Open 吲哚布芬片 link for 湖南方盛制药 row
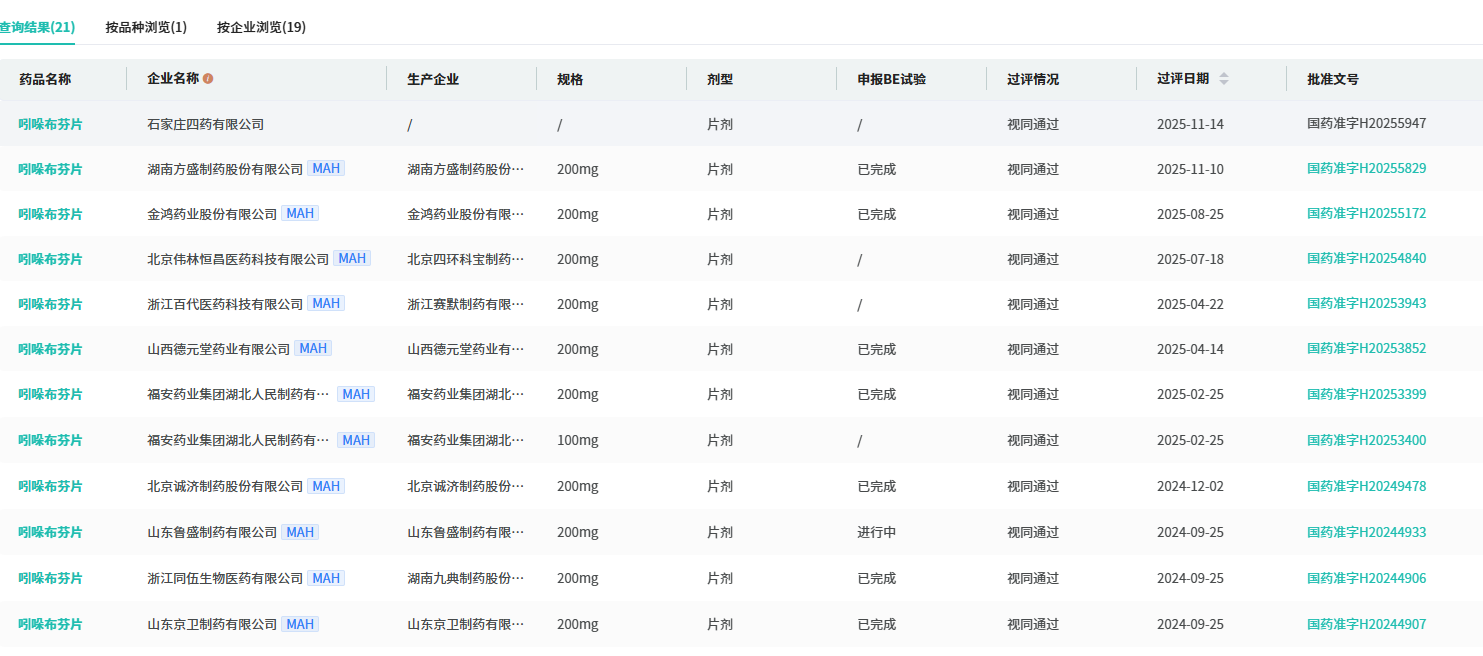This screenshot has height=656, width=1483. click(50, 169)
